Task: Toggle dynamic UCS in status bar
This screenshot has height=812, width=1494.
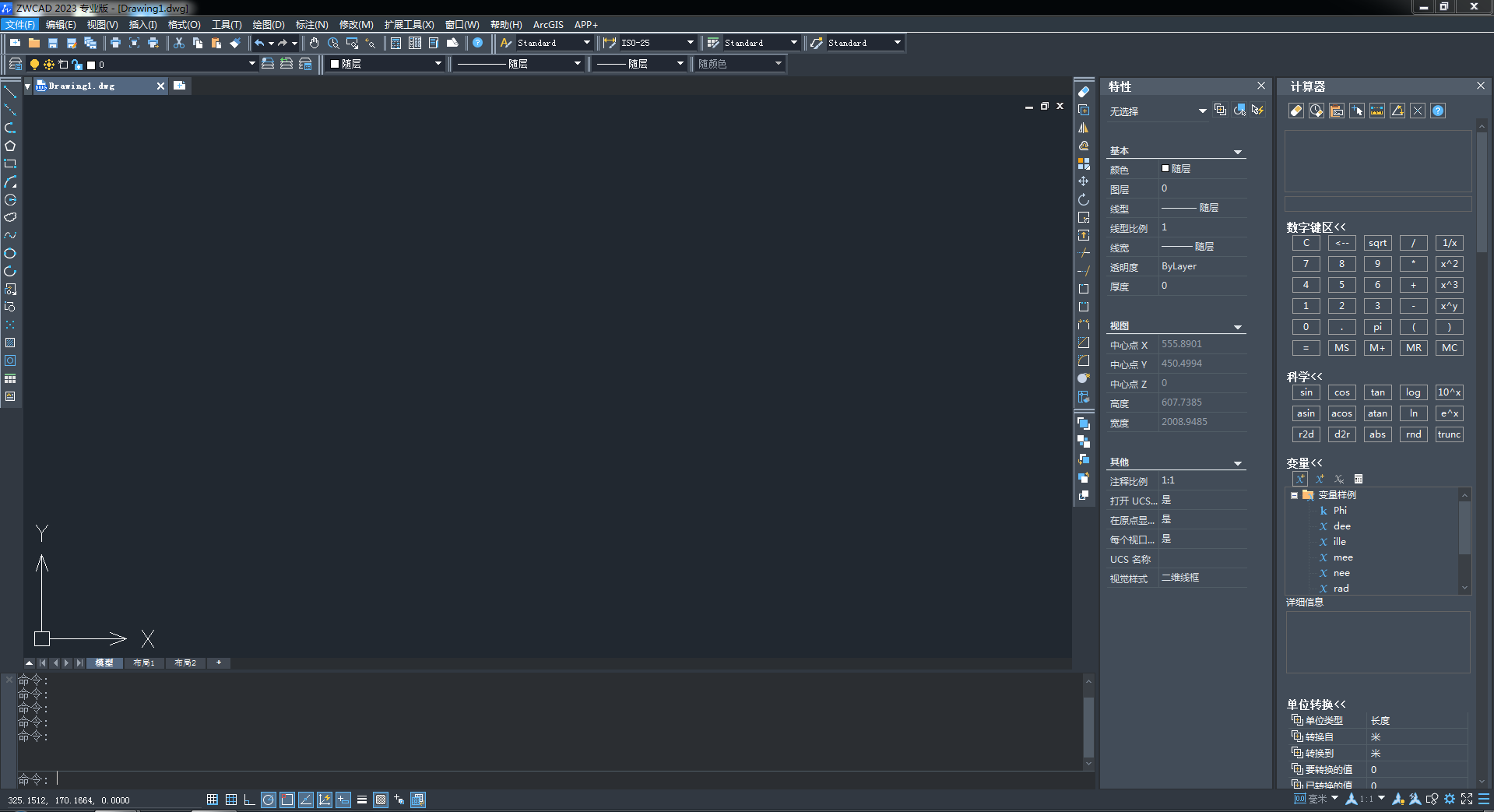Action: click(325, 800)
